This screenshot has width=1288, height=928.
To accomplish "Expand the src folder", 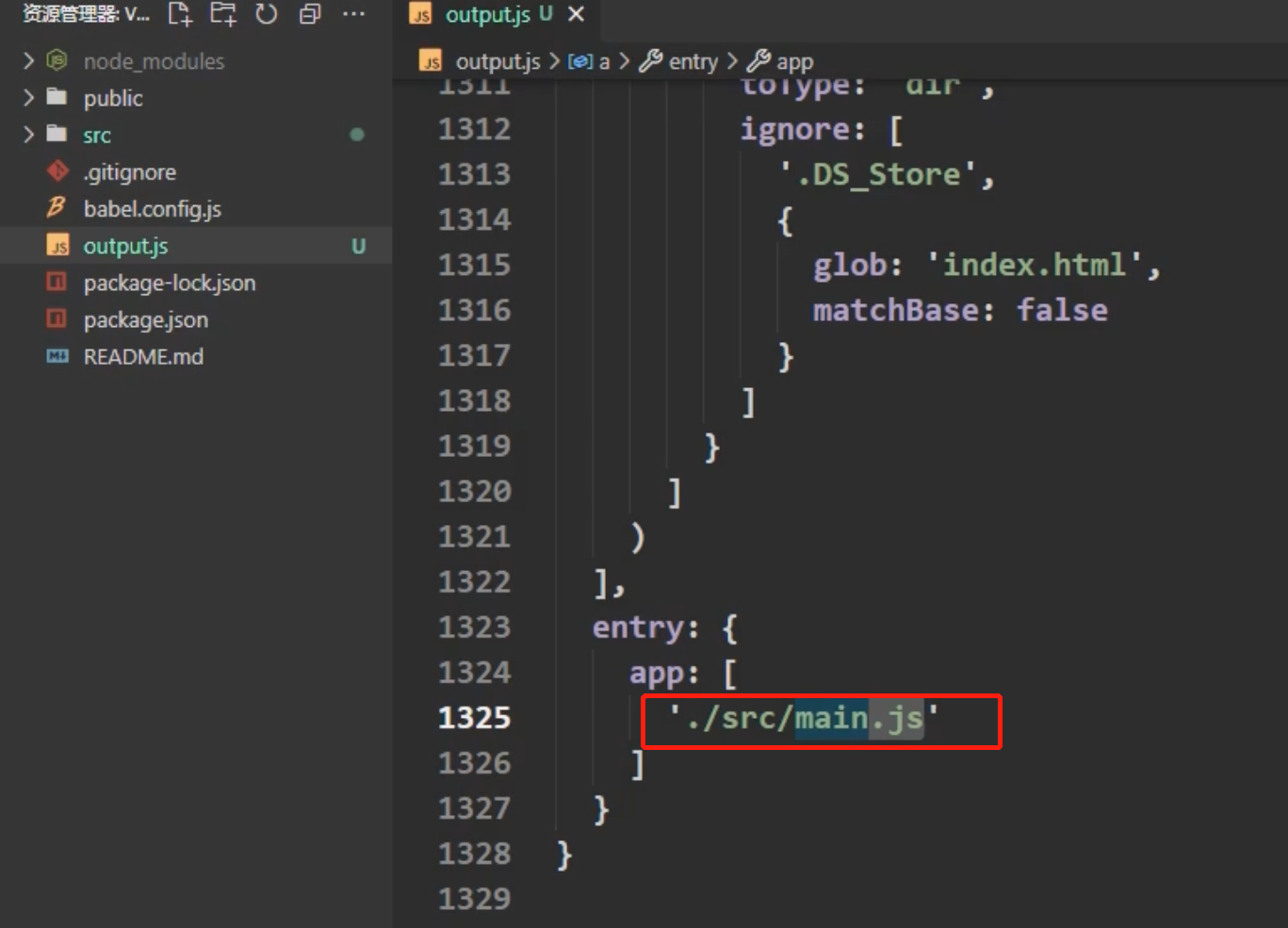I will tap(28, 135).
